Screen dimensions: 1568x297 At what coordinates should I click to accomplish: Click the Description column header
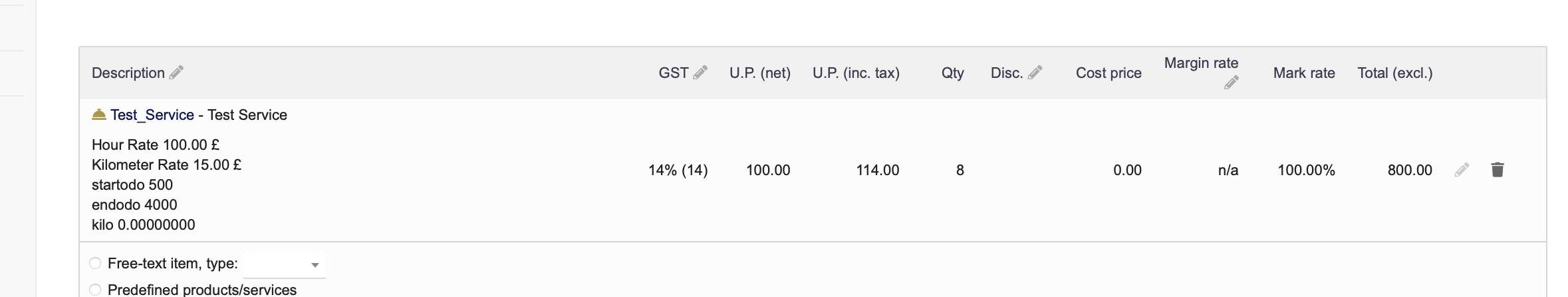(x=128, y=73)
